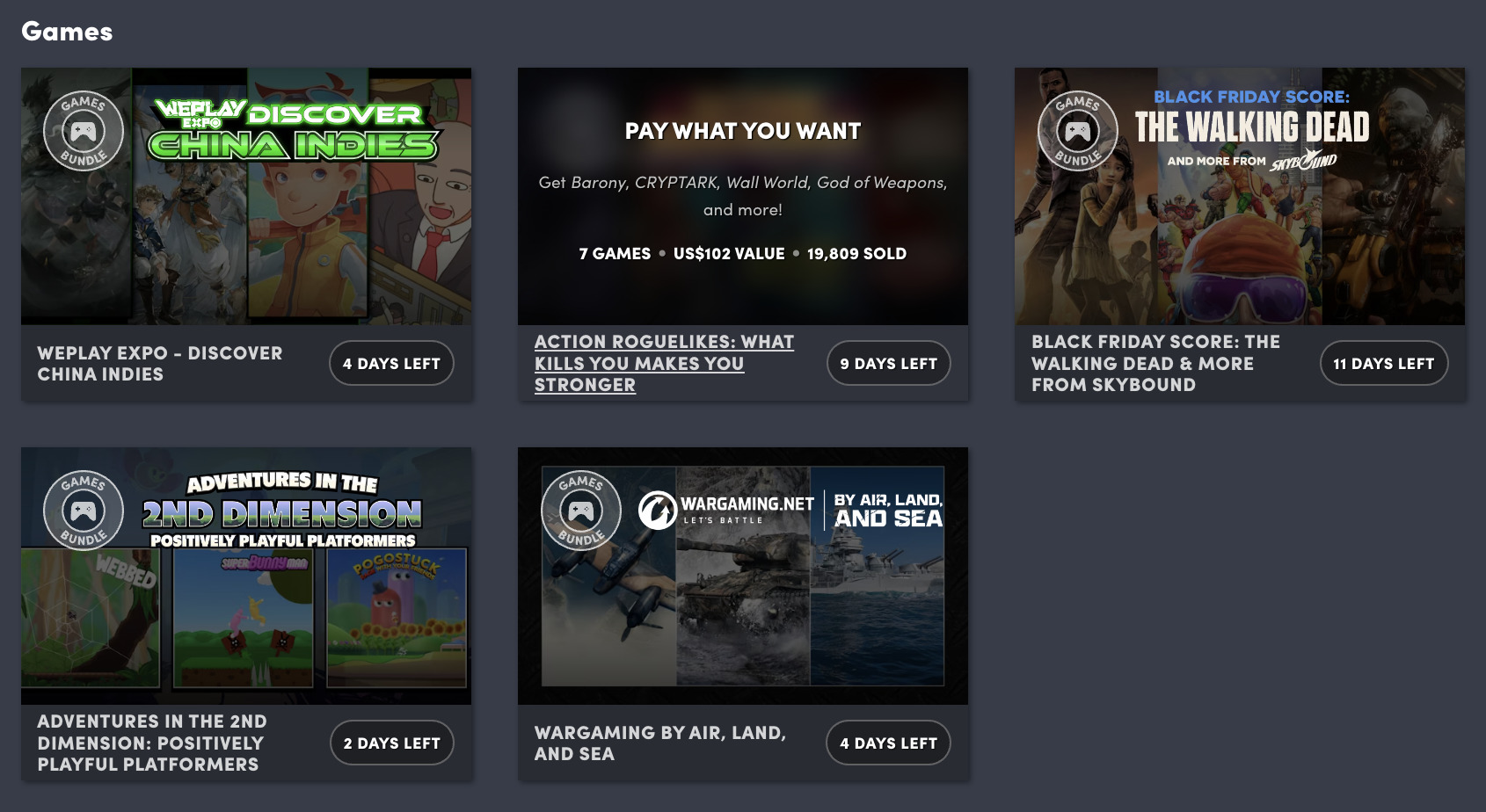
Task: Click the Discover China Indies green logo
Action: 295,131
